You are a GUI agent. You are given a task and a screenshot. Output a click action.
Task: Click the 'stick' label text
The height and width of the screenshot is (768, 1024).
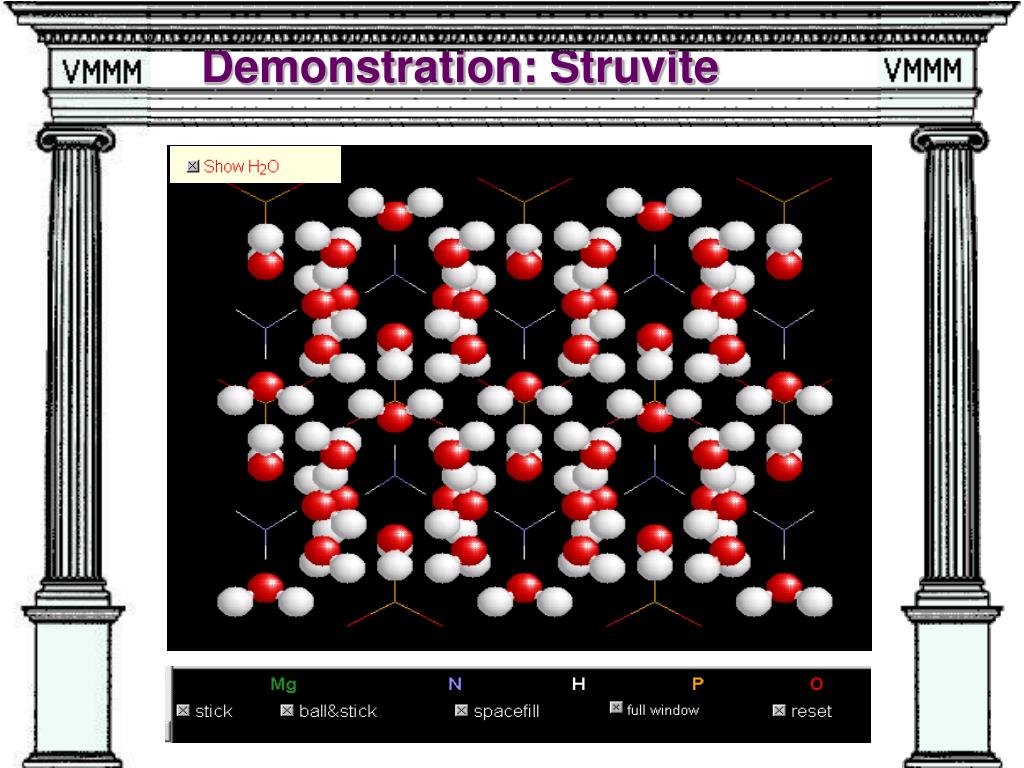pyautogui.click(x=214, y=711)
